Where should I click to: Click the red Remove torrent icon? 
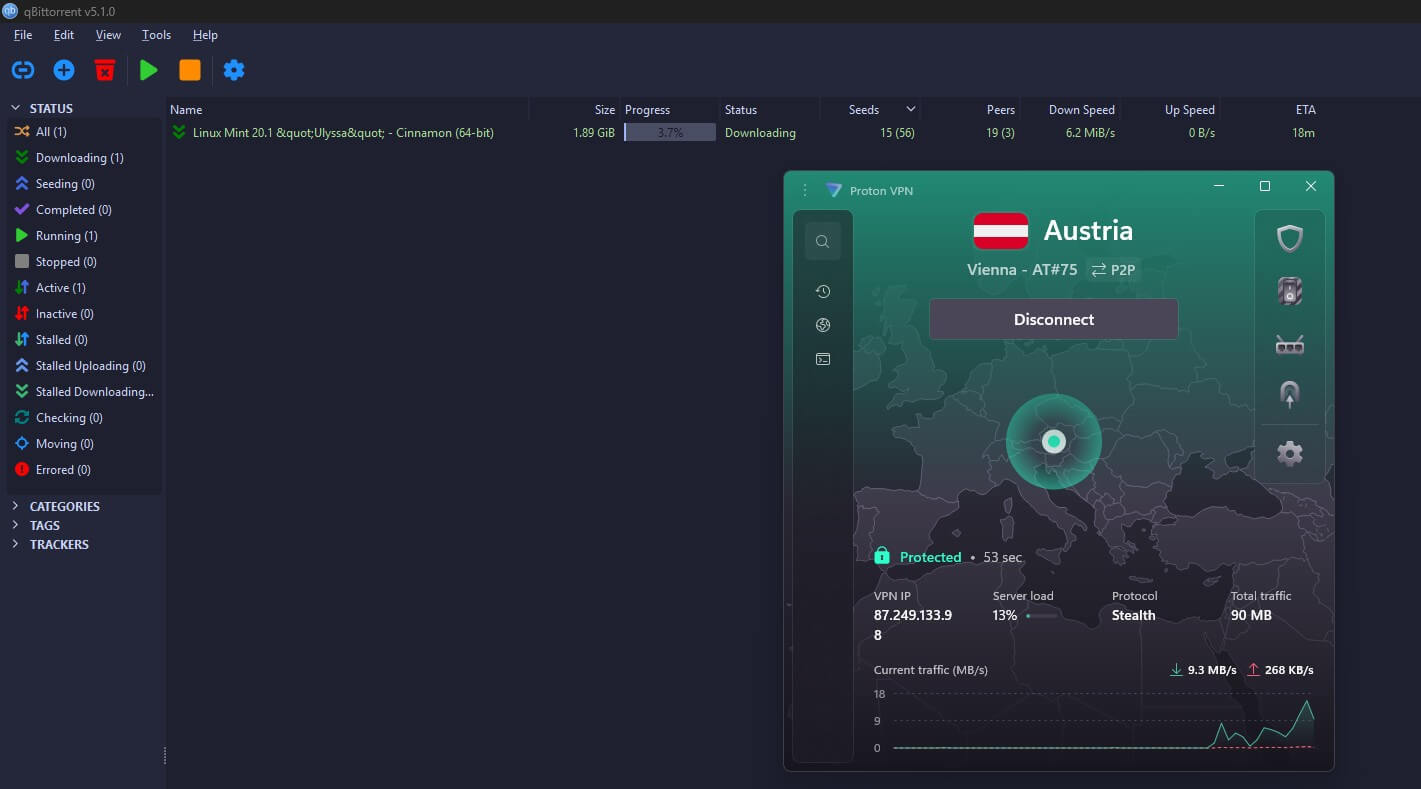[x=105, y=70]
